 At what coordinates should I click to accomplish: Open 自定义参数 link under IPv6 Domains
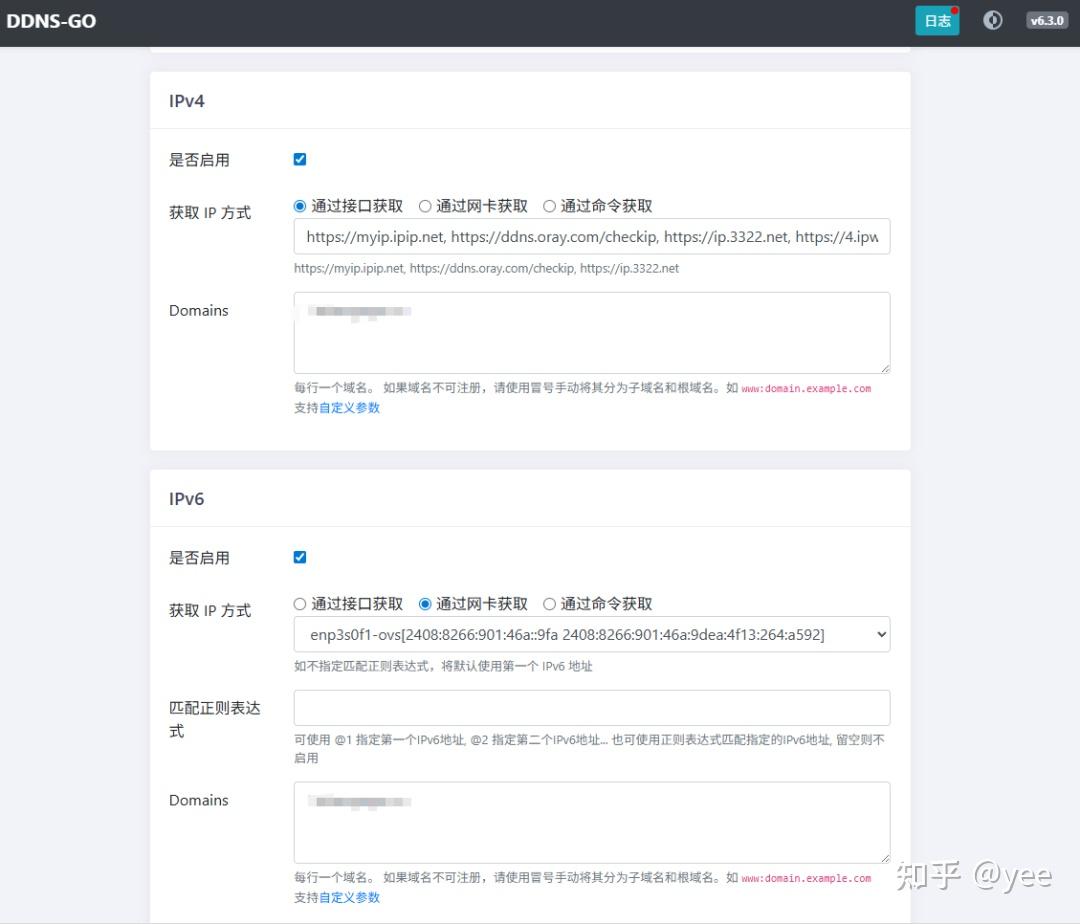(x=349, y=898)
